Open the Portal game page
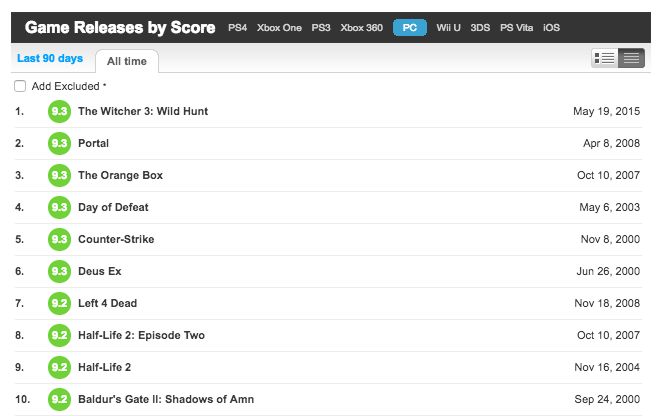This screenshot has height=416, width=663. (93, 143)
